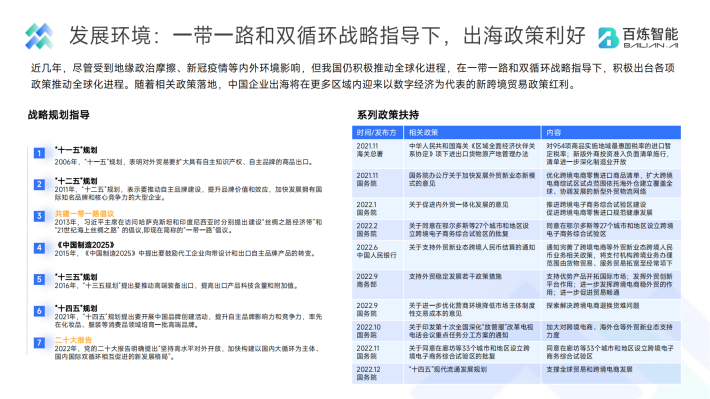Select number 6 badge for 十四五规划
This screenshot has width=710, height=399.
point(39,311)
